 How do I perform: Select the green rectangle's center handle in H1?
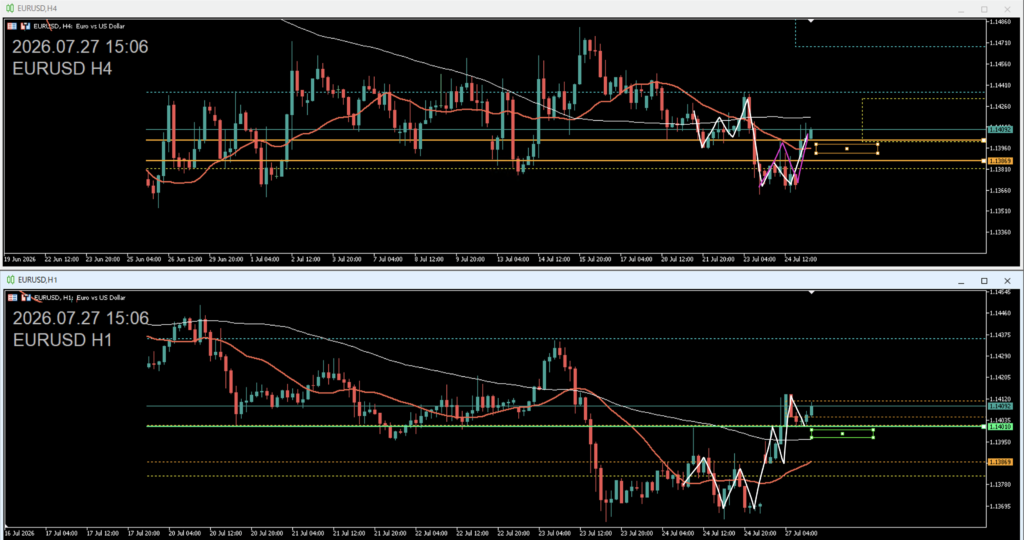tap(842, 434)
